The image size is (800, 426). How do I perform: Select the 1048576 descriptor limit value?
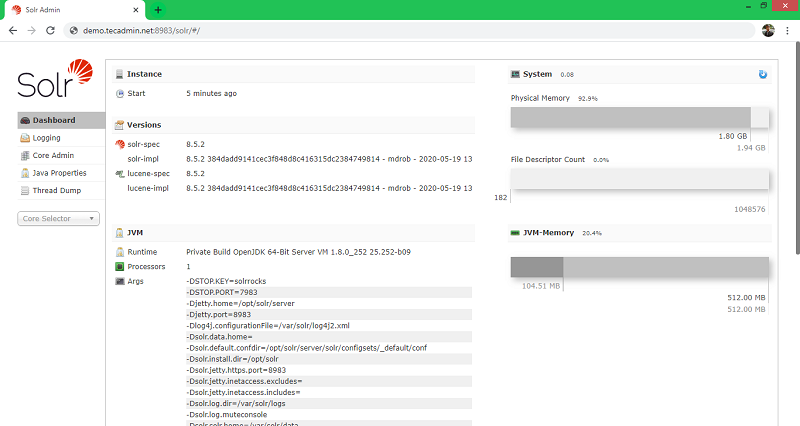point(749,209)
